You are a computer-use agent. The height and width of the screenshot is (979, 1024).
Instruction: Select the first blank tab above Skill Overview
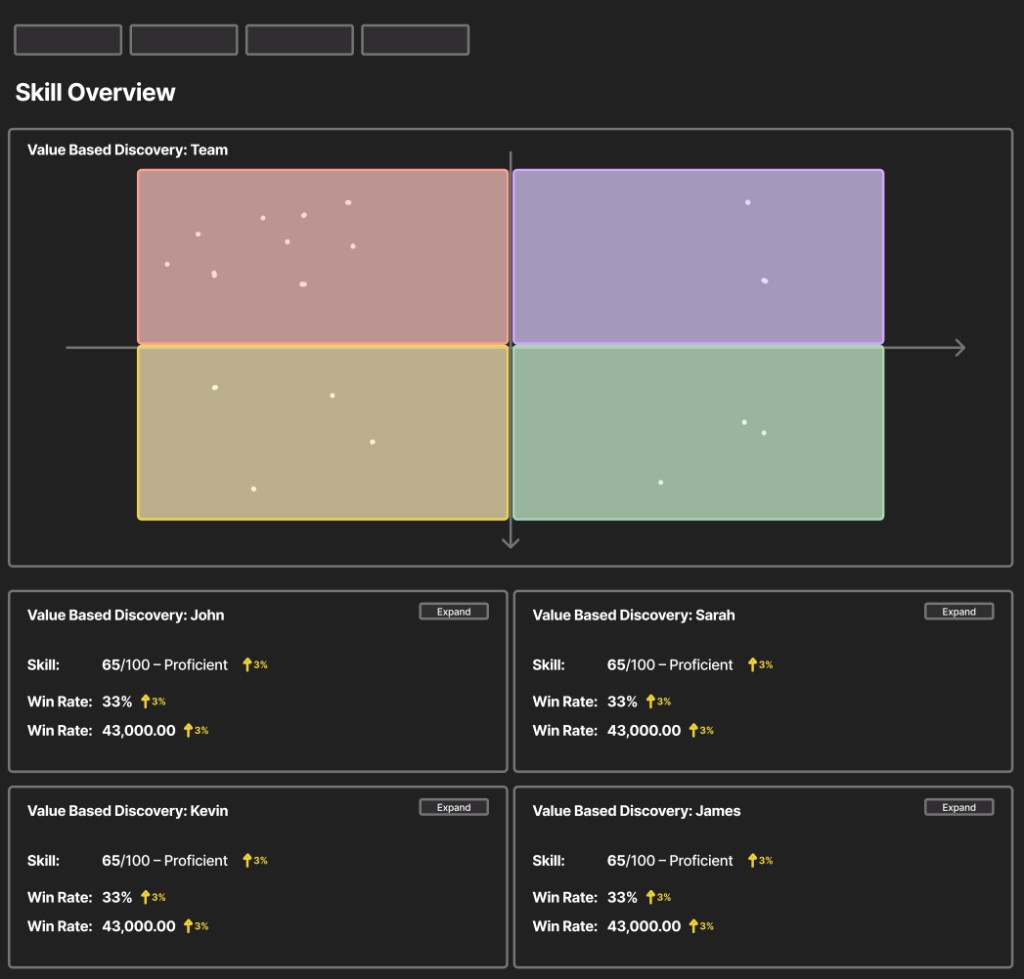point(68,40)
